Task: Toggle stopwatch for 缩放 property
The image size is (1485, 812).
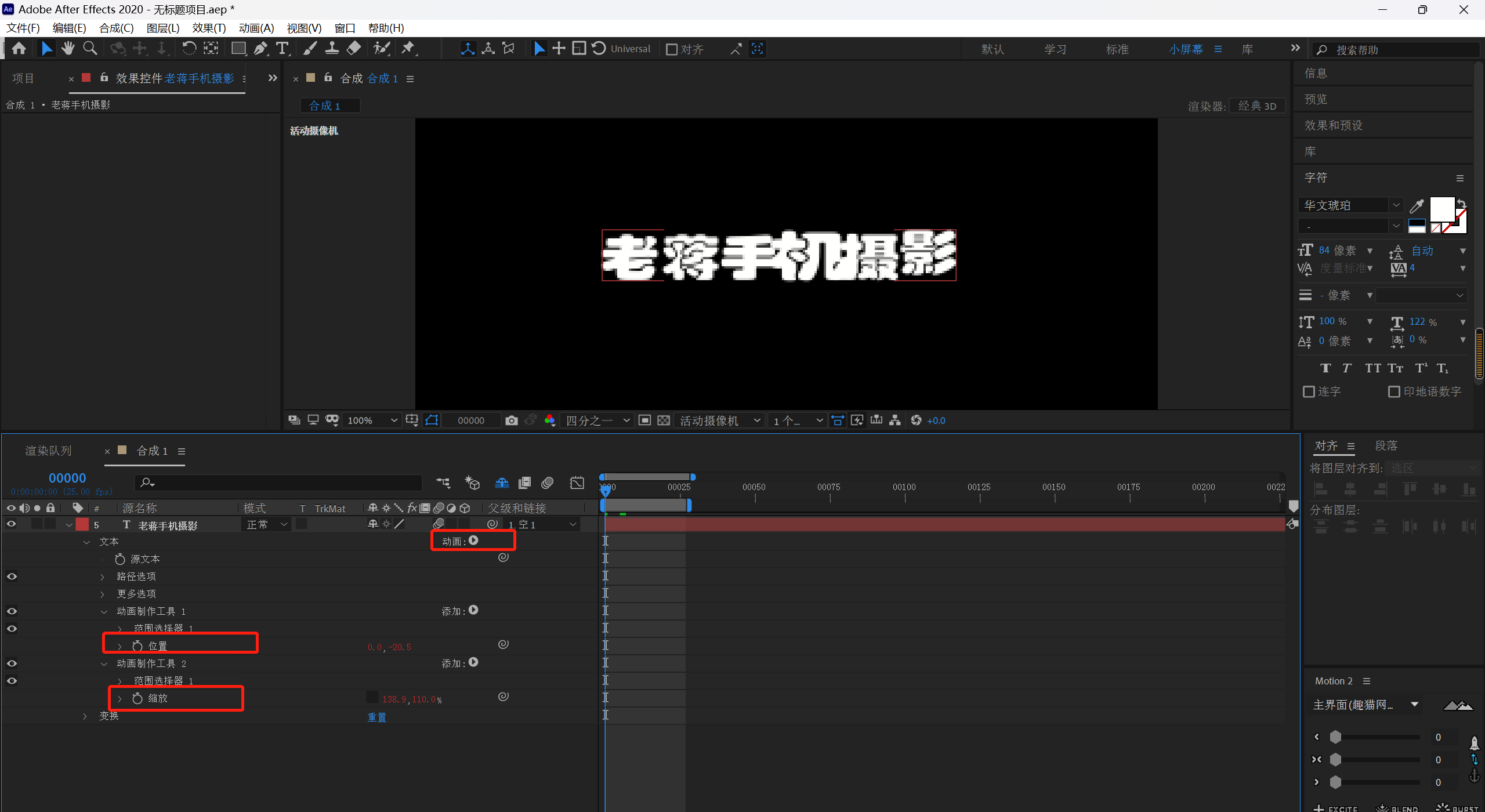Action: 137,698
